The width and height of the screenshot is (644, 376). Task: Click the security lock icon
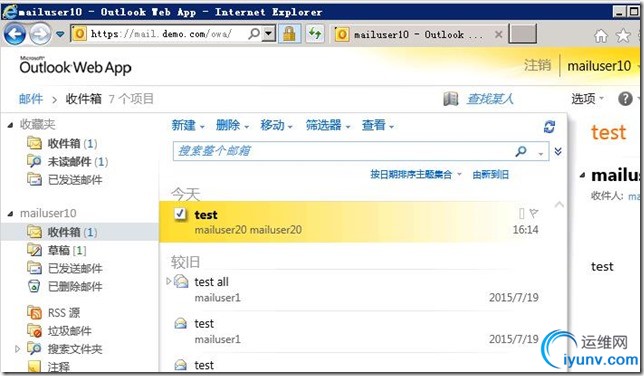tap(289, 34)
